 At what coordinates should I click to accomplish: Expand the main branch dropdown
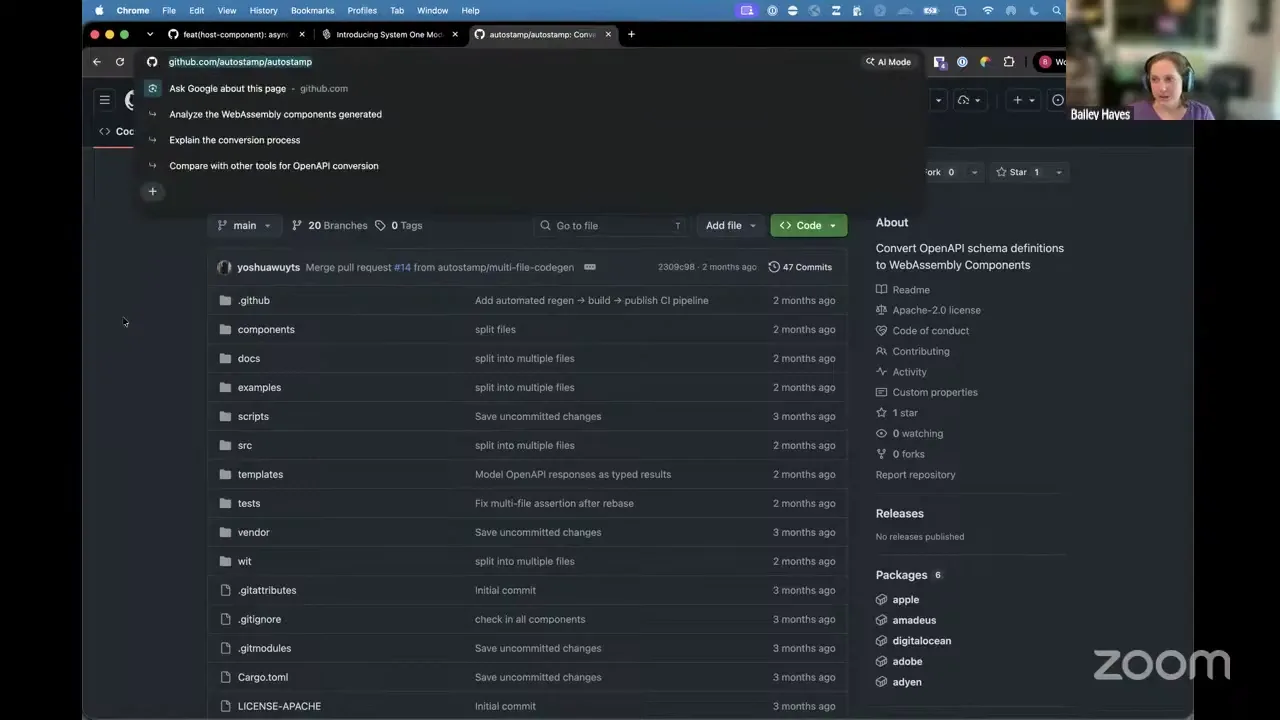tap(244, 226)
